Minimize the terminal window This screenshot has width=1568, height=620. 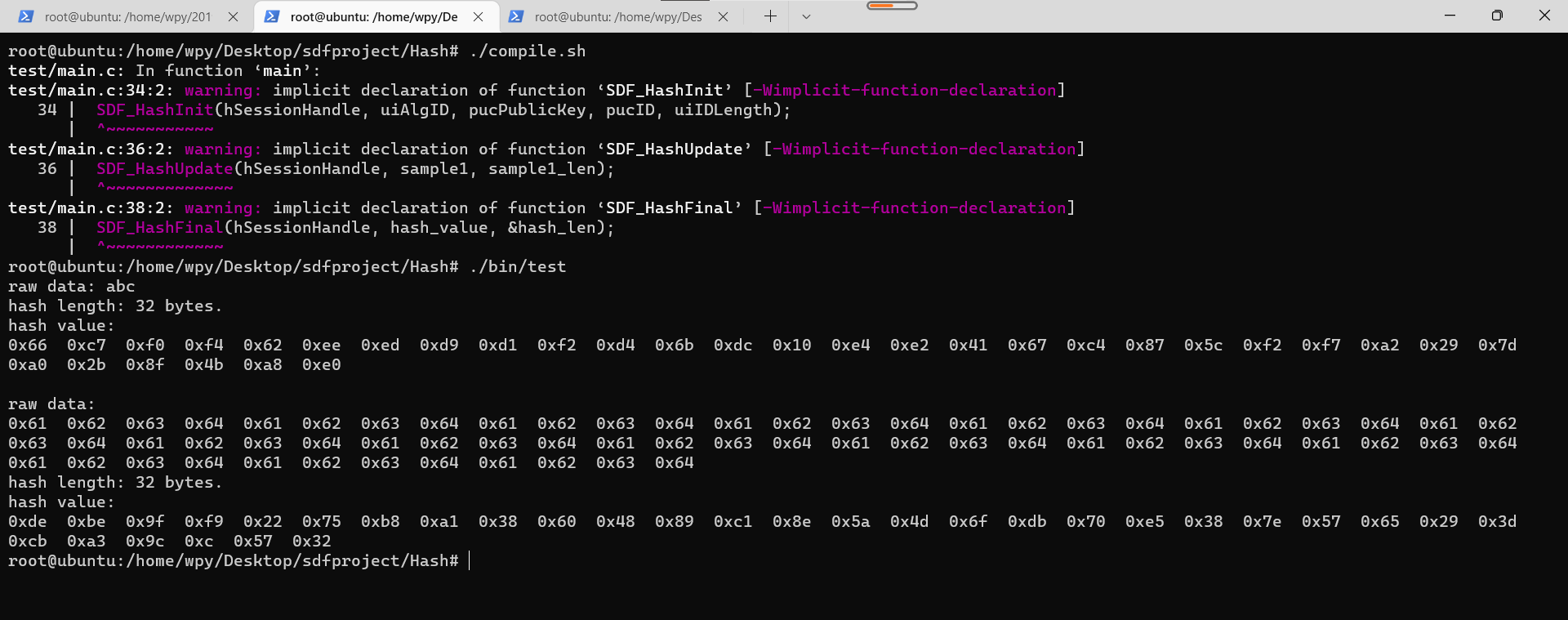click(x=1450, y=16)
